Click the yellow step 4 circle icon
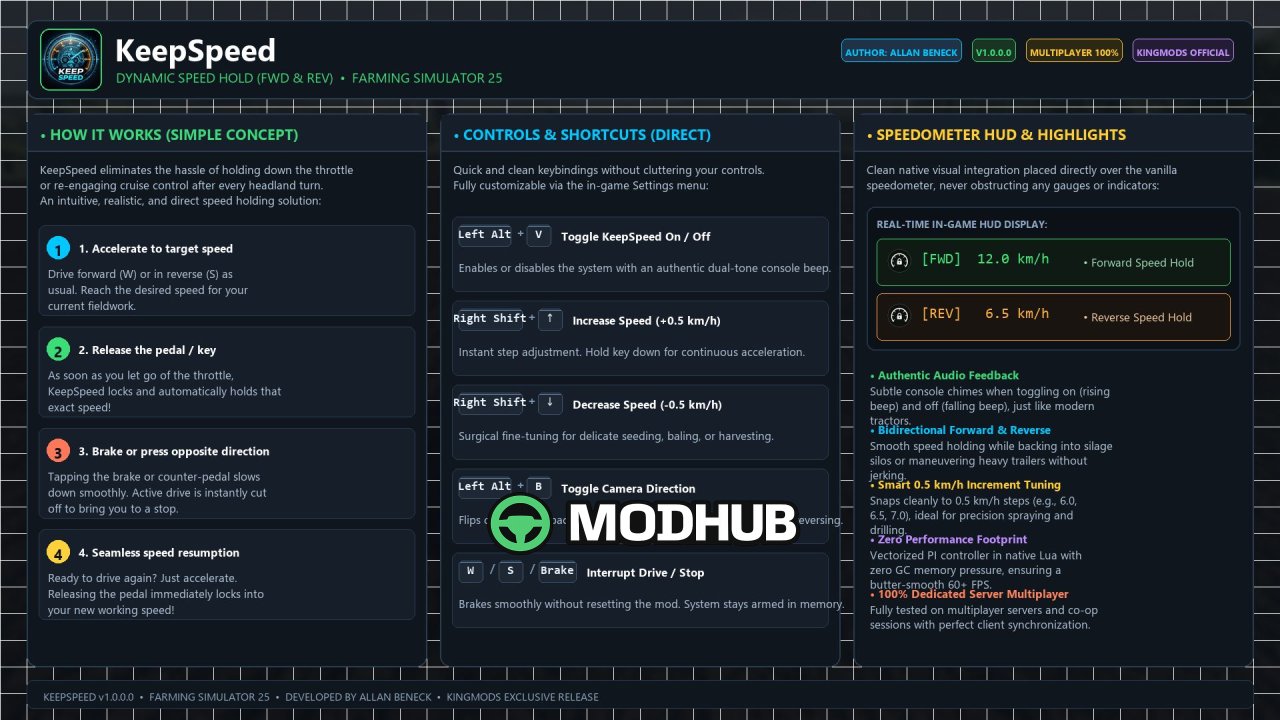The height and width of the screenshot is (720, 1280). (58, 552)
